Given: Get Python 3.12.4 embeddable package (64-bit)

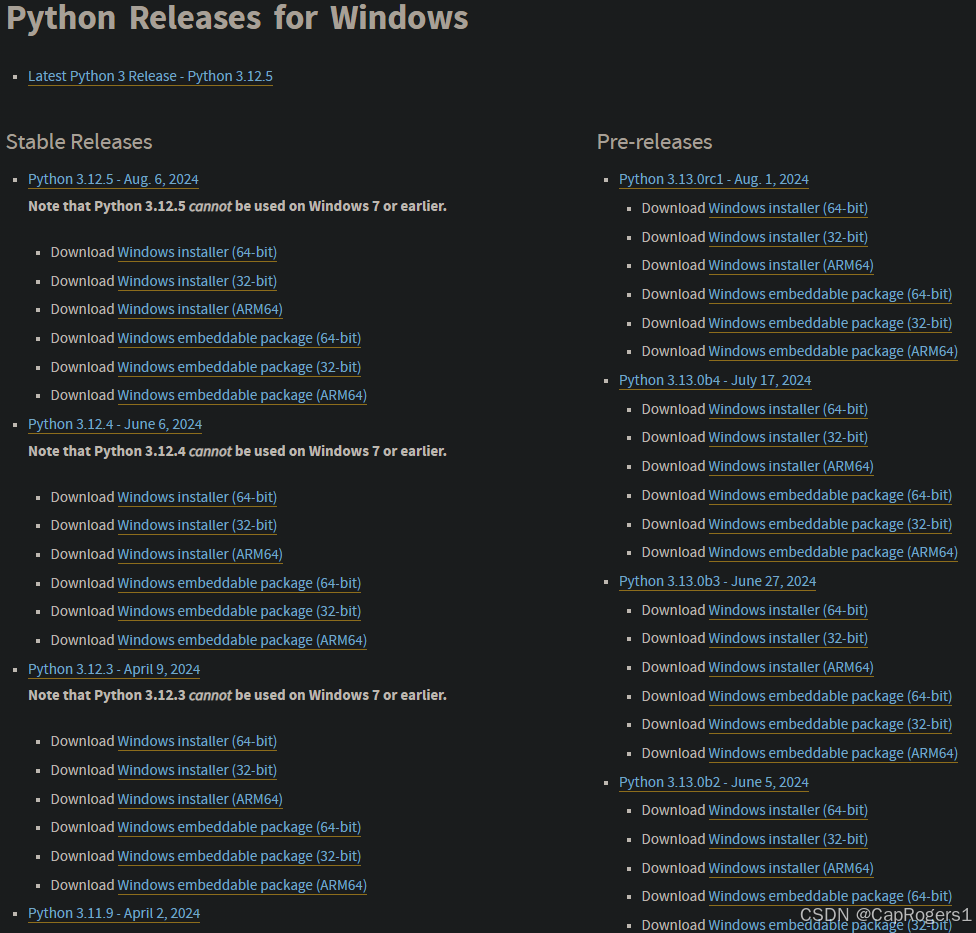Looking at the screenshot, I should pyautogui.click(x=239, y=583).
